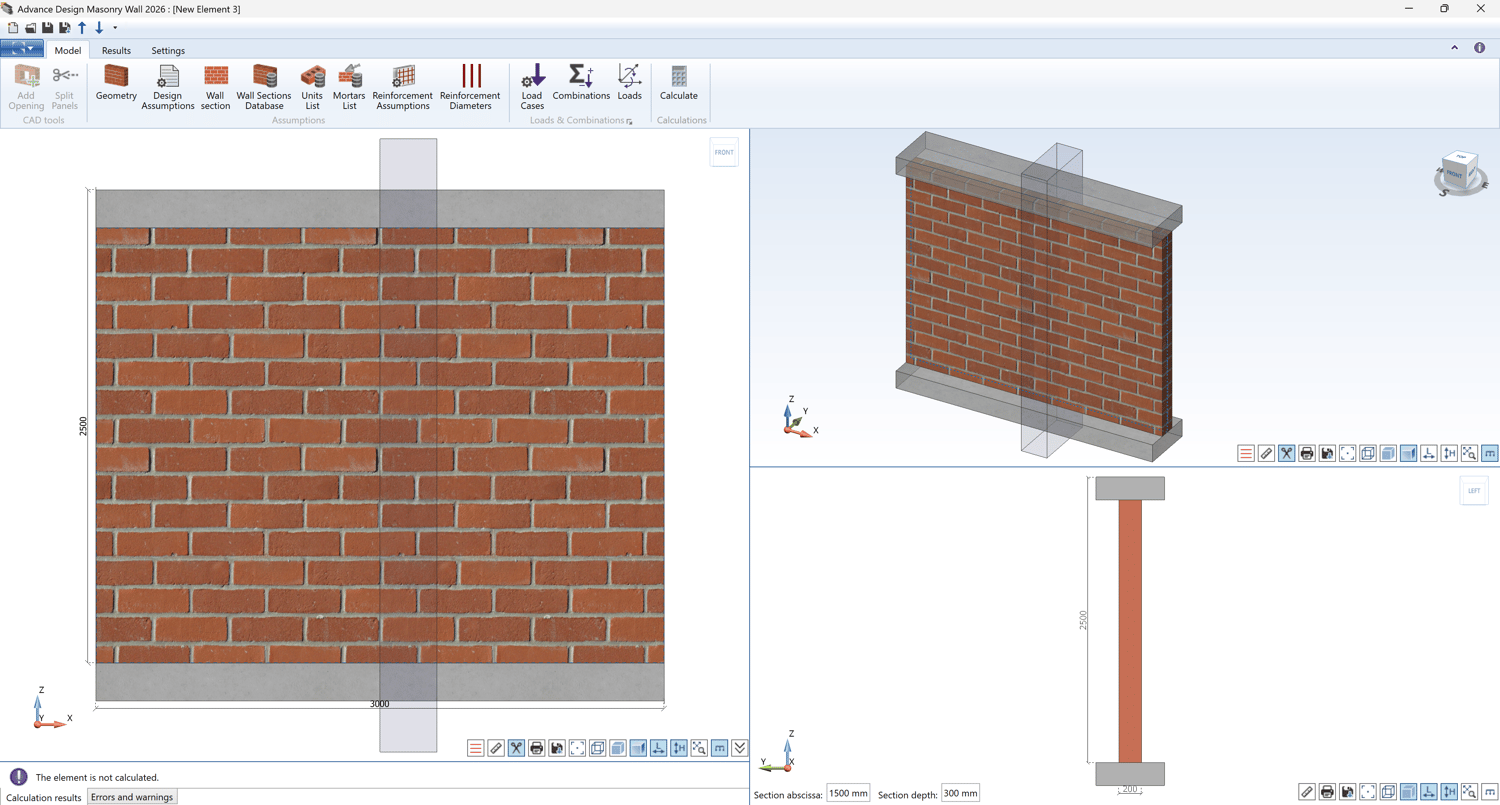
Task: Open Reinforcement Diameters
Action: pos(470,87)
